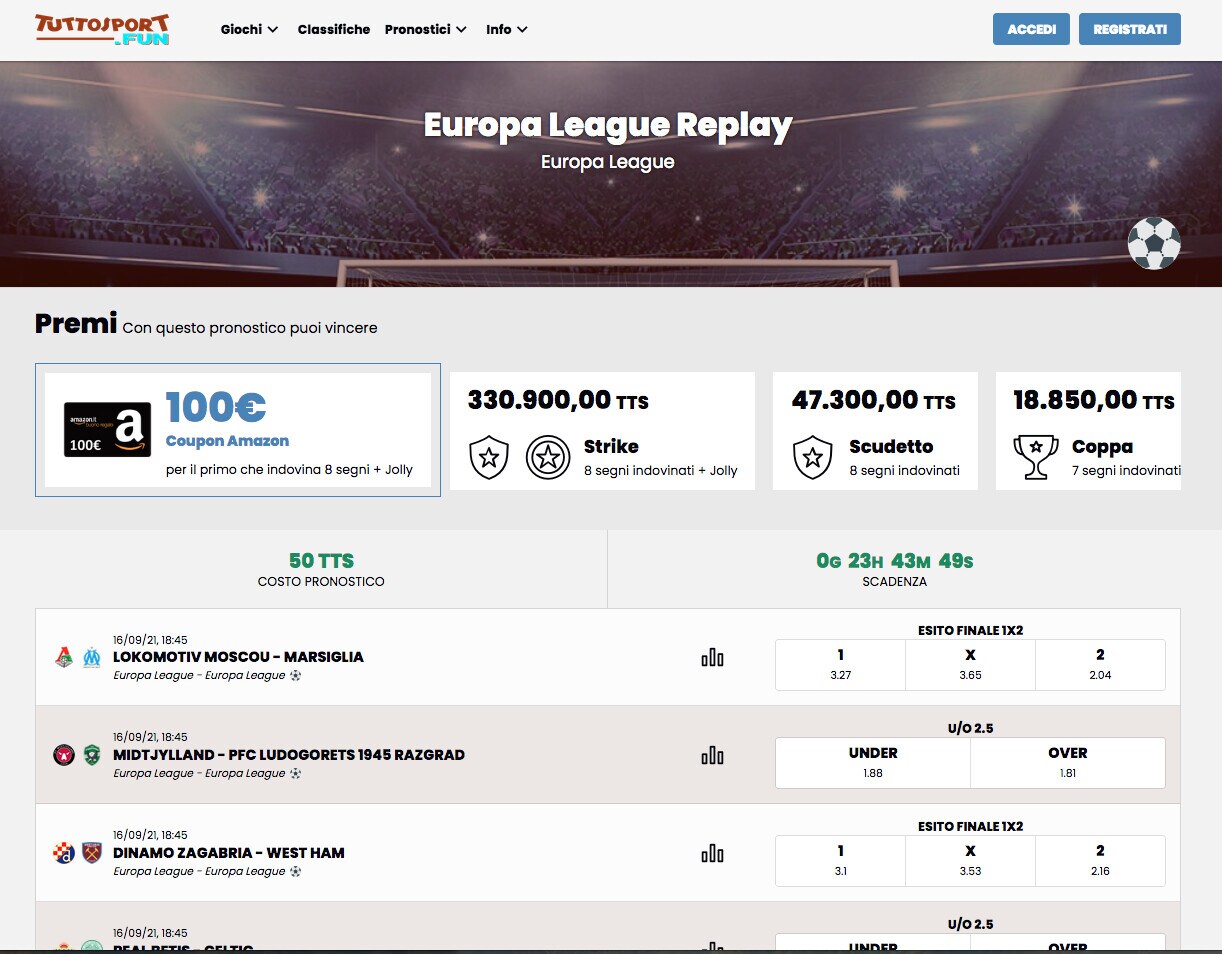Pick 1 at 3.27 for Lokomotiv - Marsiglia
This screenshot has width=1222, height=954.
pyautogui.click(x=841, y=665)
